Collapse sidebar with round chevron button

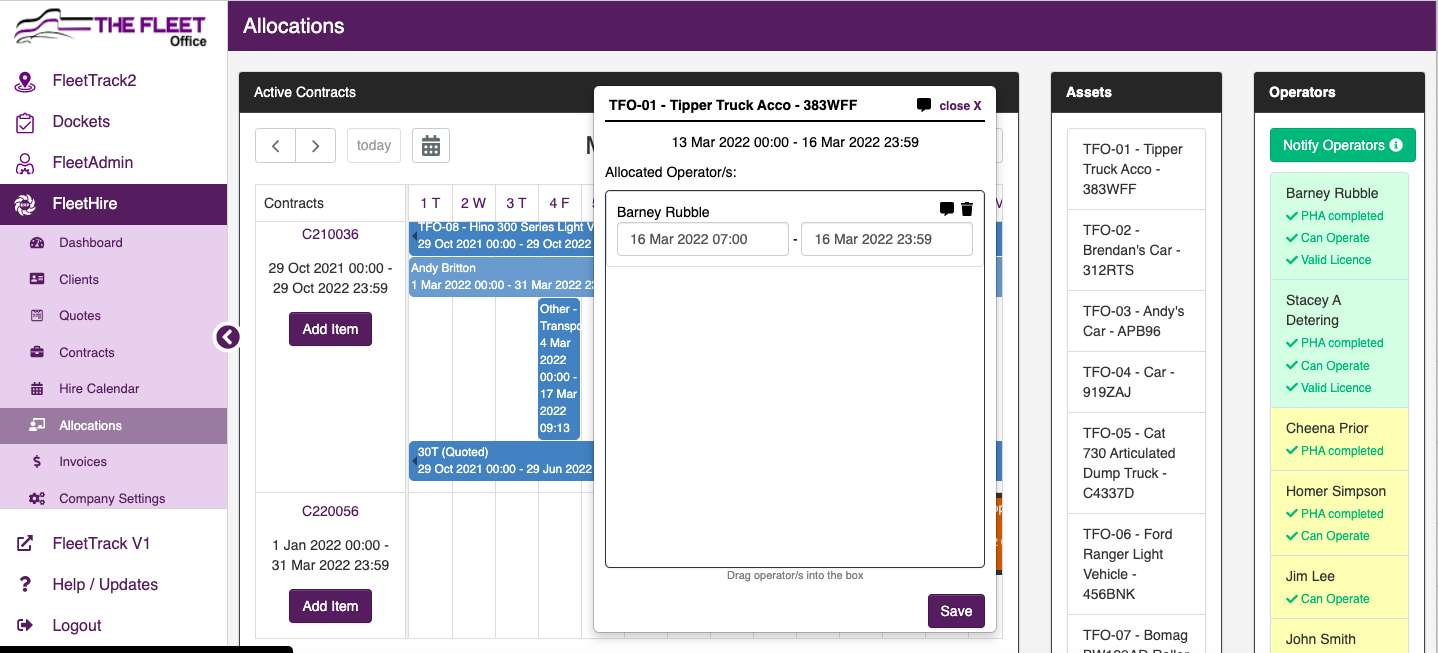[228, 337]
